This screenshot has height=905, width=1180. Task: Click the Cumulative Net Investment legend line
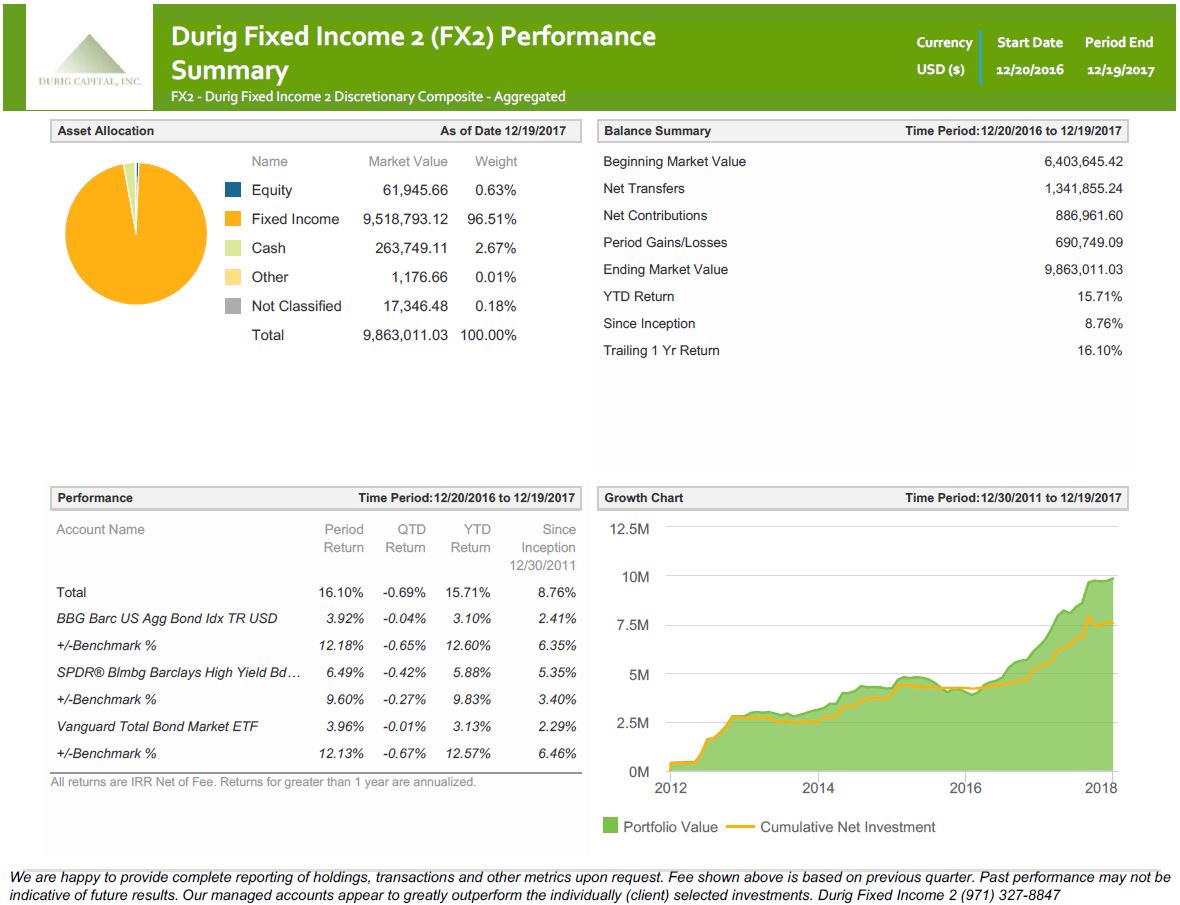pos(740,827)
